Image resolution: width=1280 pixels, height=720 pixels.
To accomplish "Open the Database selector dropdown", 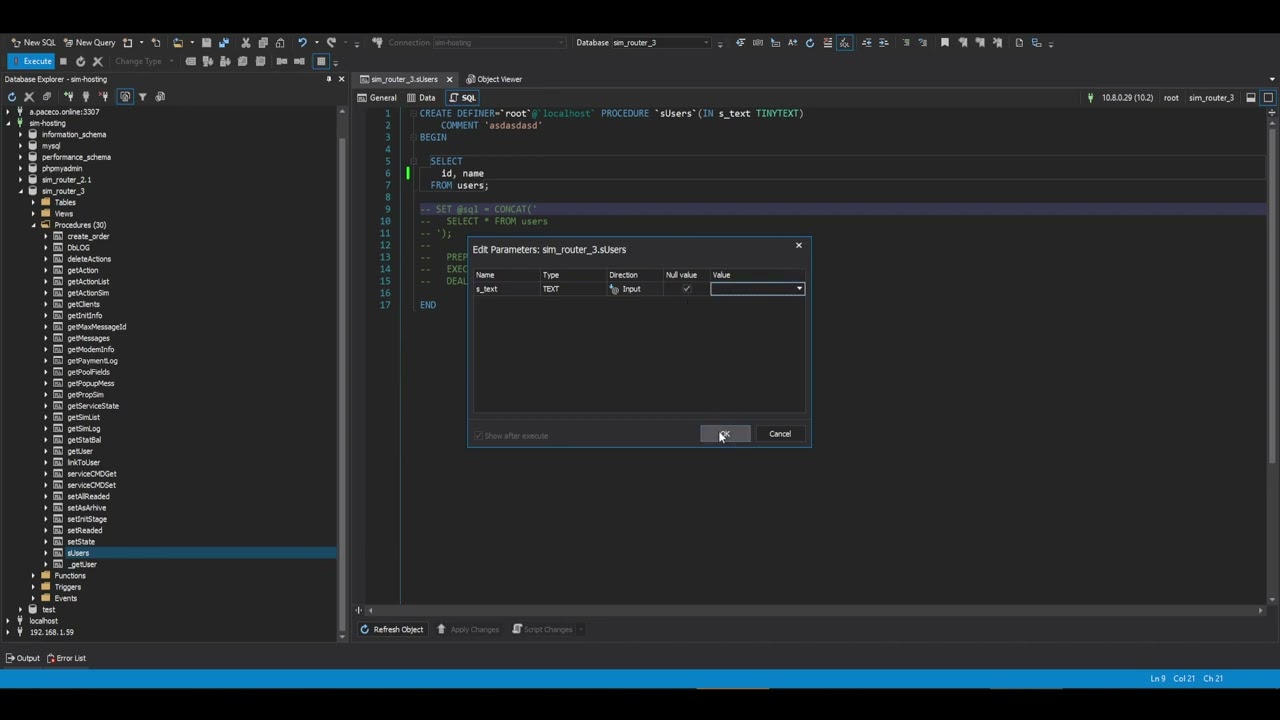I will pos(706,43).
